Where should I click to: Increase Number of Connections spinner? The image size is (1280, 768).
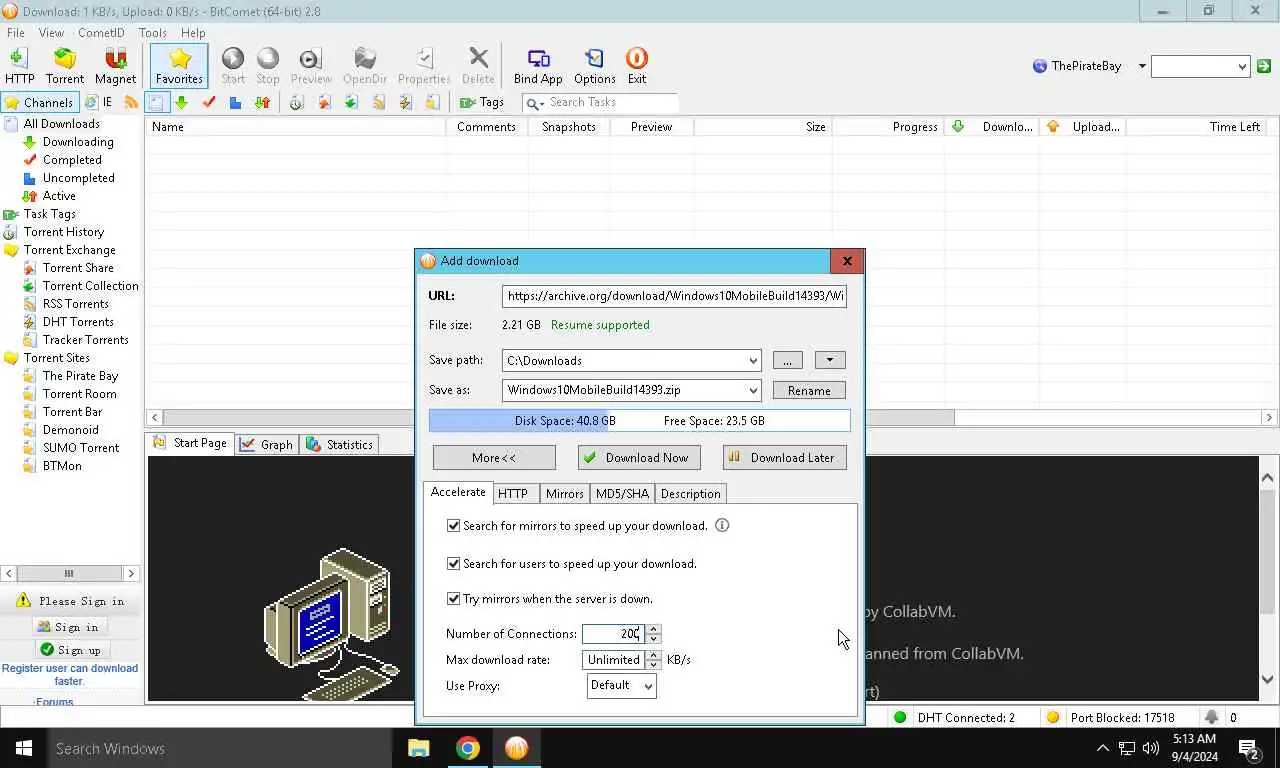pos(653,629)
